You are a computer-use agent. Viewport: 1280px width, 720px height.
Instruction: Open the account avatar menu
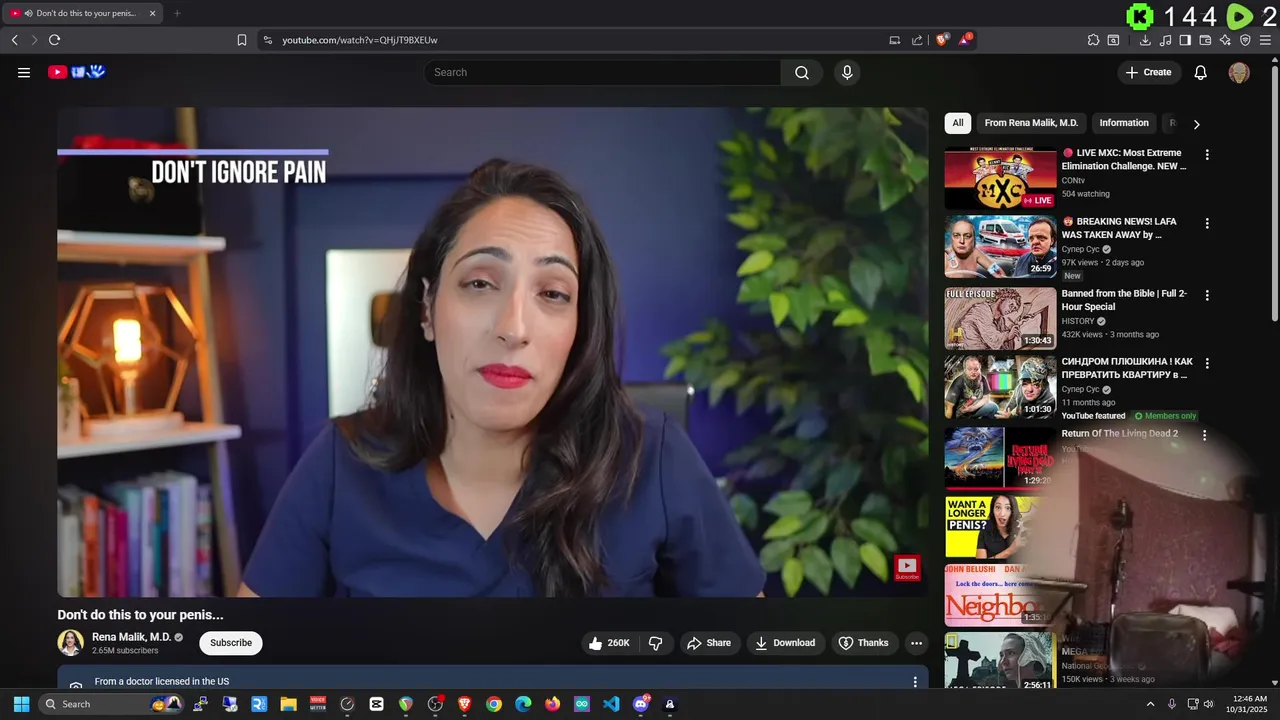coord(1239,72)
